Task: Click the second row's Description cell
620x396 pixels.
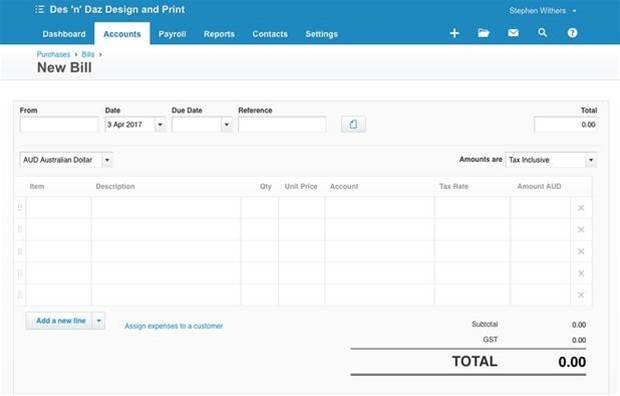Action: (166, 229)
